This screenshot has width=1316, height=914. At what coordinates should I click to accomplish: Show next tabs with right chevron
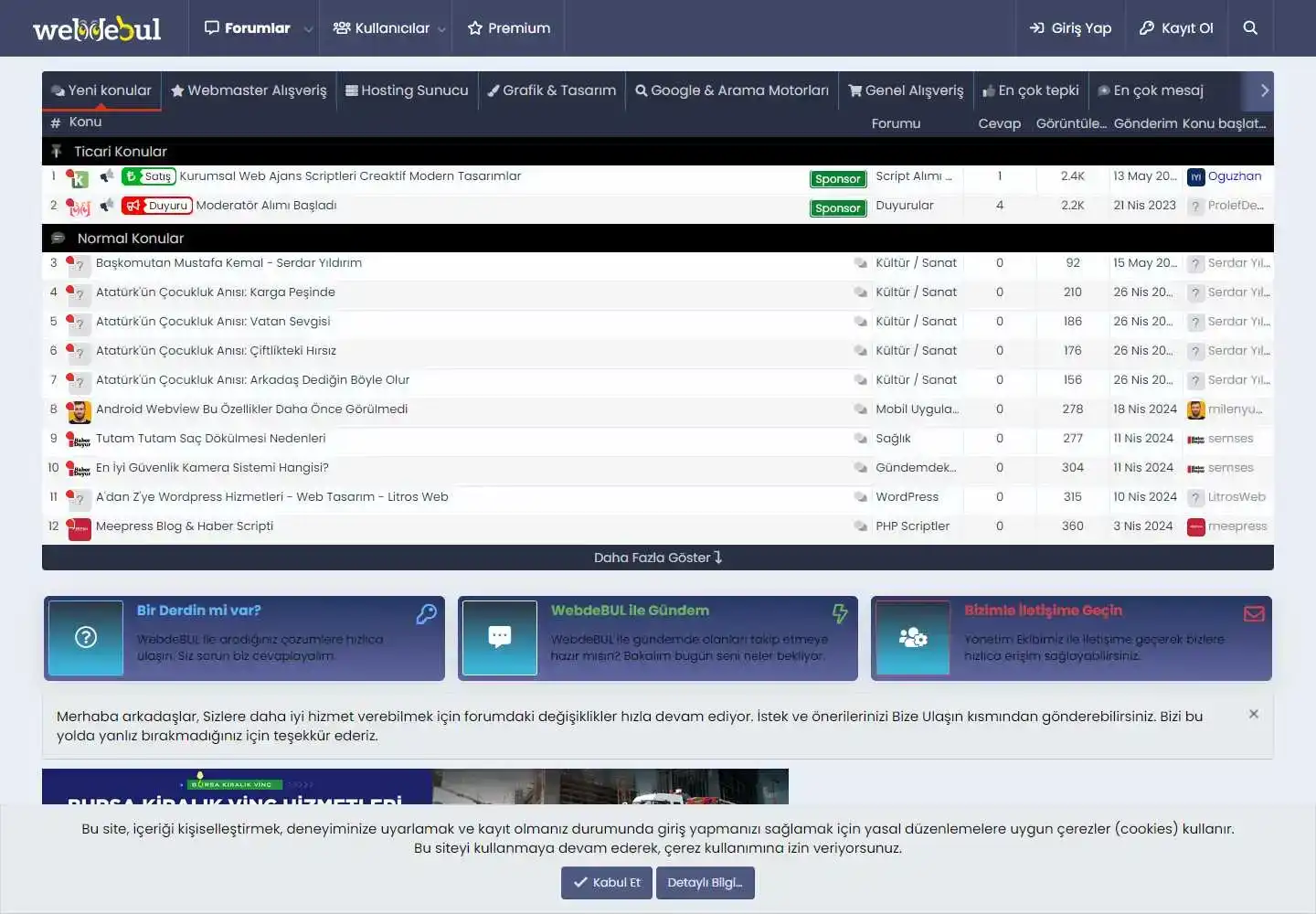(x=1265, y=90)
